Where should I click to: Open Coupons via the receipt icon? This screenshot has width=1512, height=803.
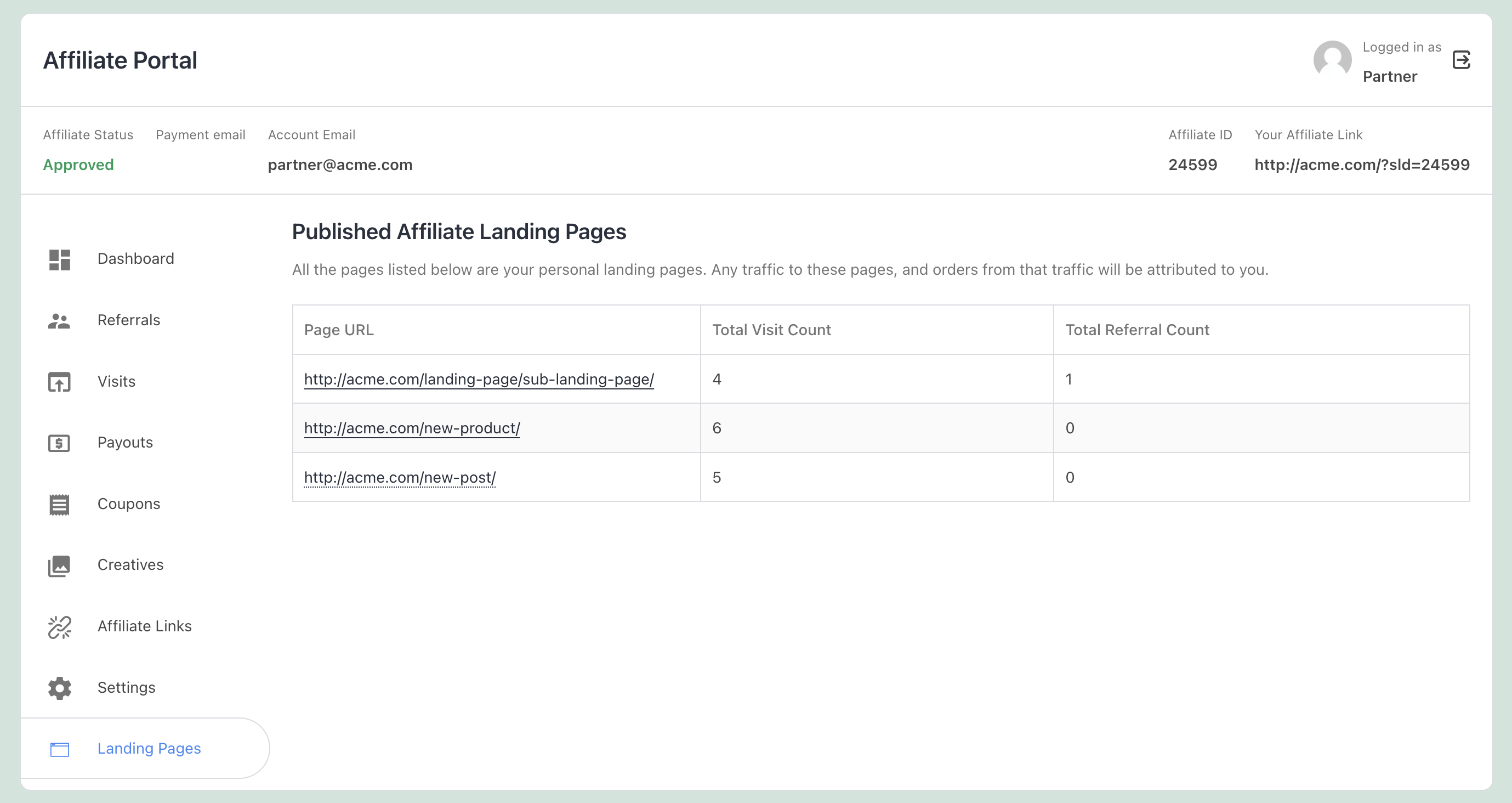59,505
